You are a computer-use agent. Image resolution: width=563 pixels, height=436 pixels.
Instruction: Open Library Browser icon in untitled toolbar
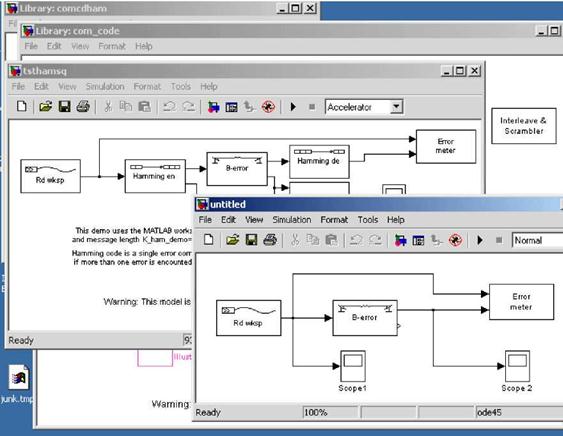pyautogui.click(x=400, y=240)
